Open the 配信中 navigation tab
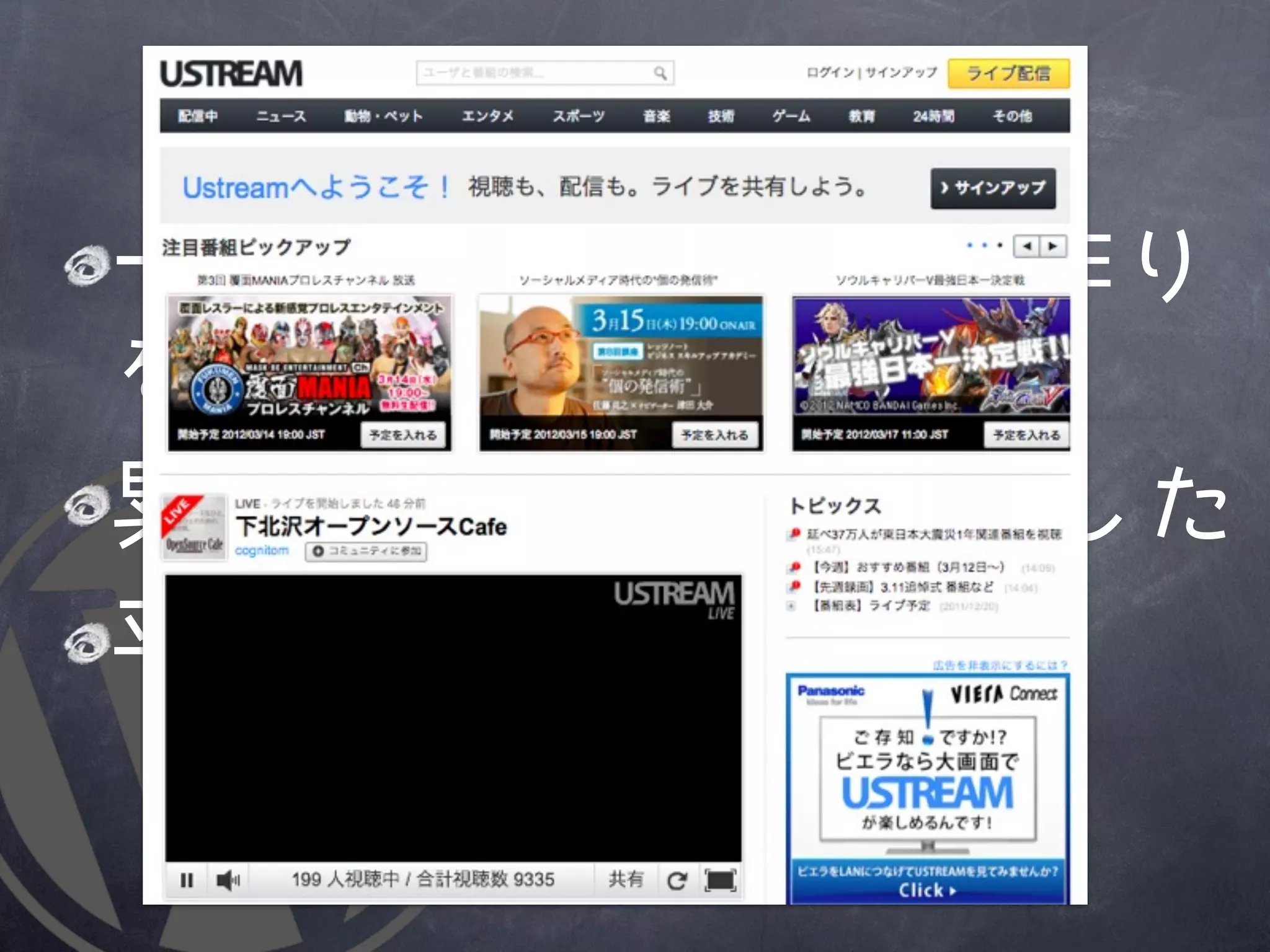 click(x=198, y=116)
